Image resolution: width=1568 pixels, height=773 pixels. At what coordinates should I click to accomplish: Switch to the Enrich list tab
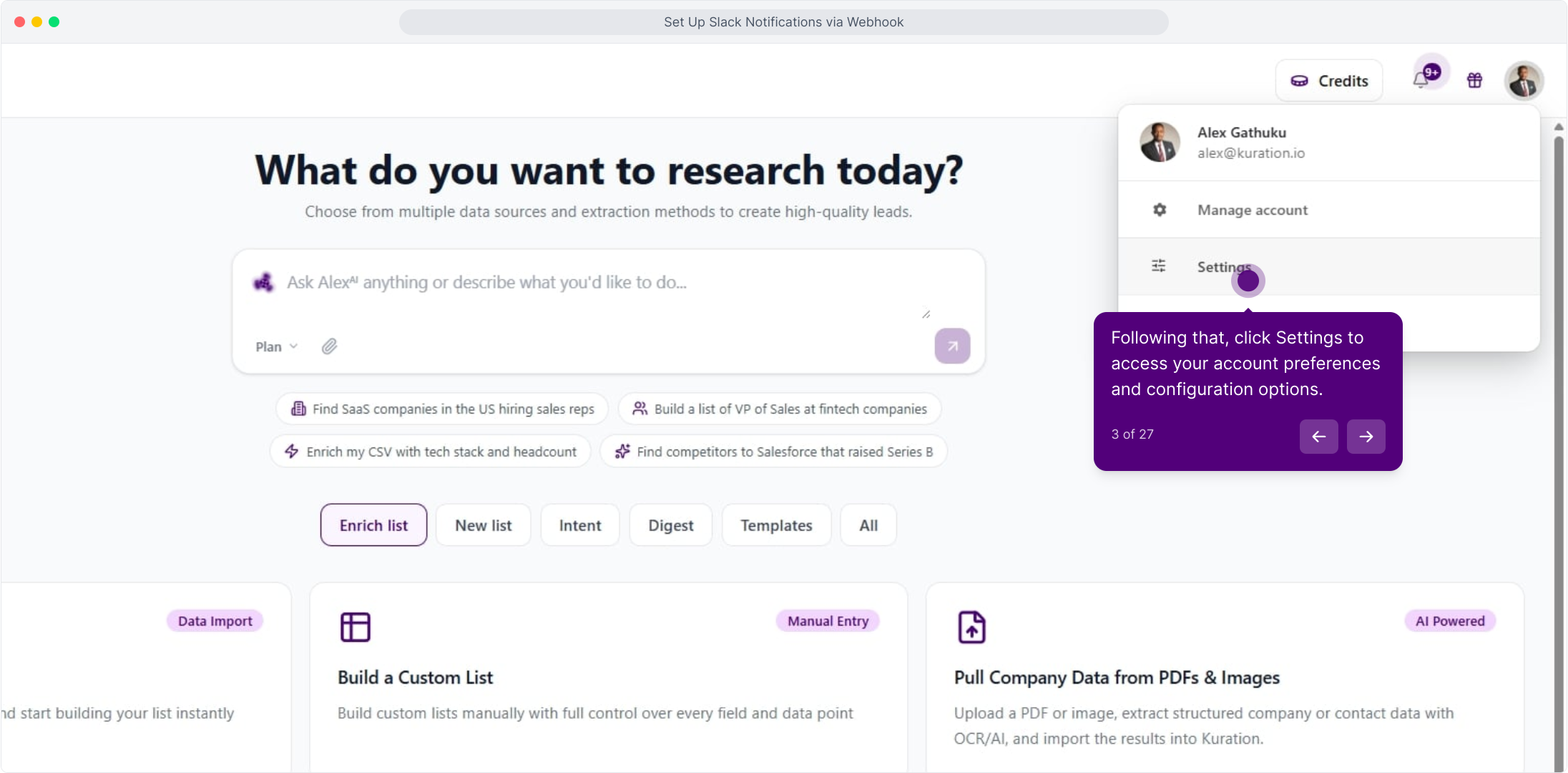coord(373,525)
